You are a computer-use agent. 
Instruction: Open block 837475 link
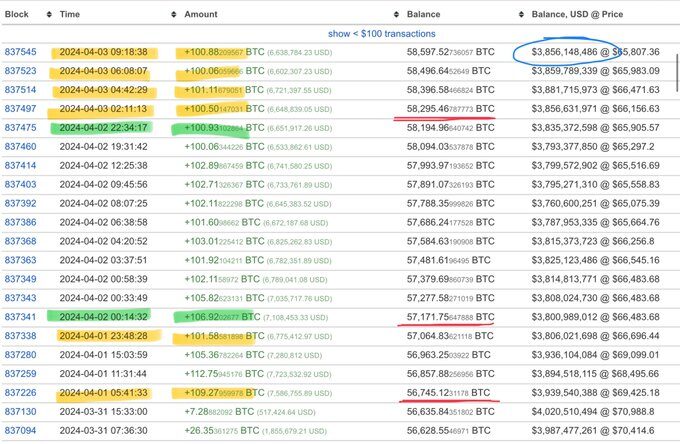pyautogui.click(x=21, y=127)
